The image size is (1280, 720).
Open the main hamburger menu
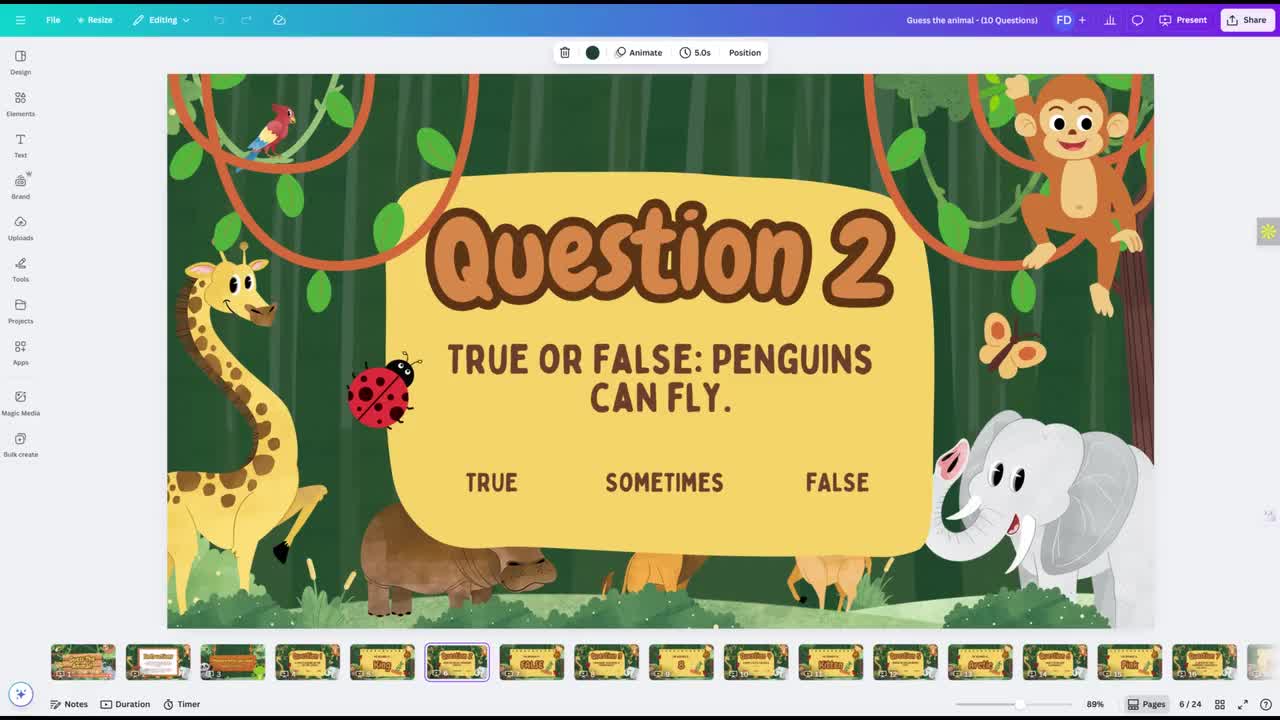(x=20, y=20)
